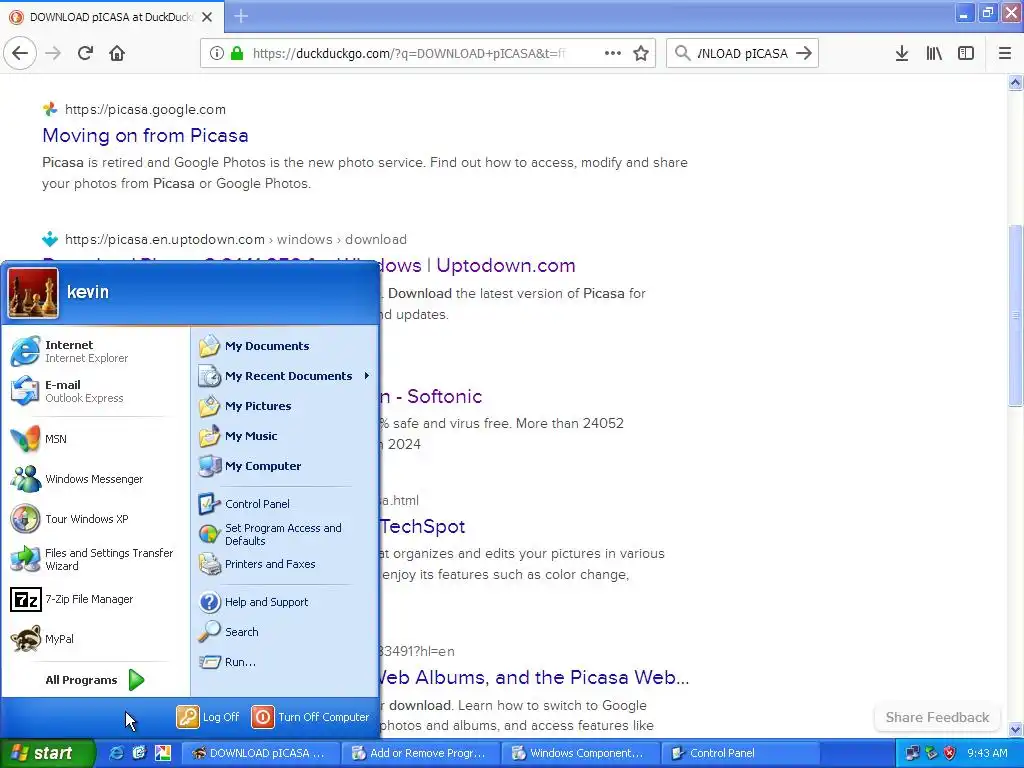Expand My Recent Documents submenu
Screen dimensions: 1024x768
point(285,376)
